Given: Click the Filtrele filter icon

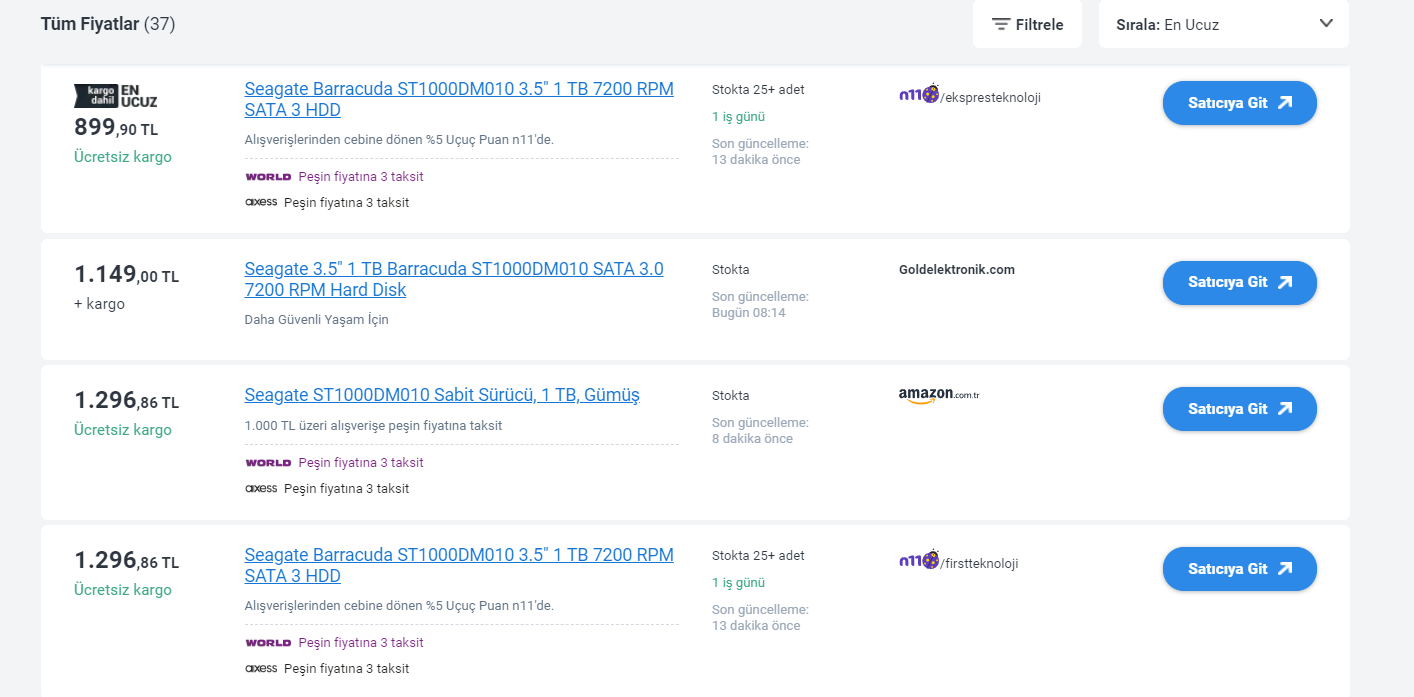Looking at the screenshot, I should pos(1001,25).
